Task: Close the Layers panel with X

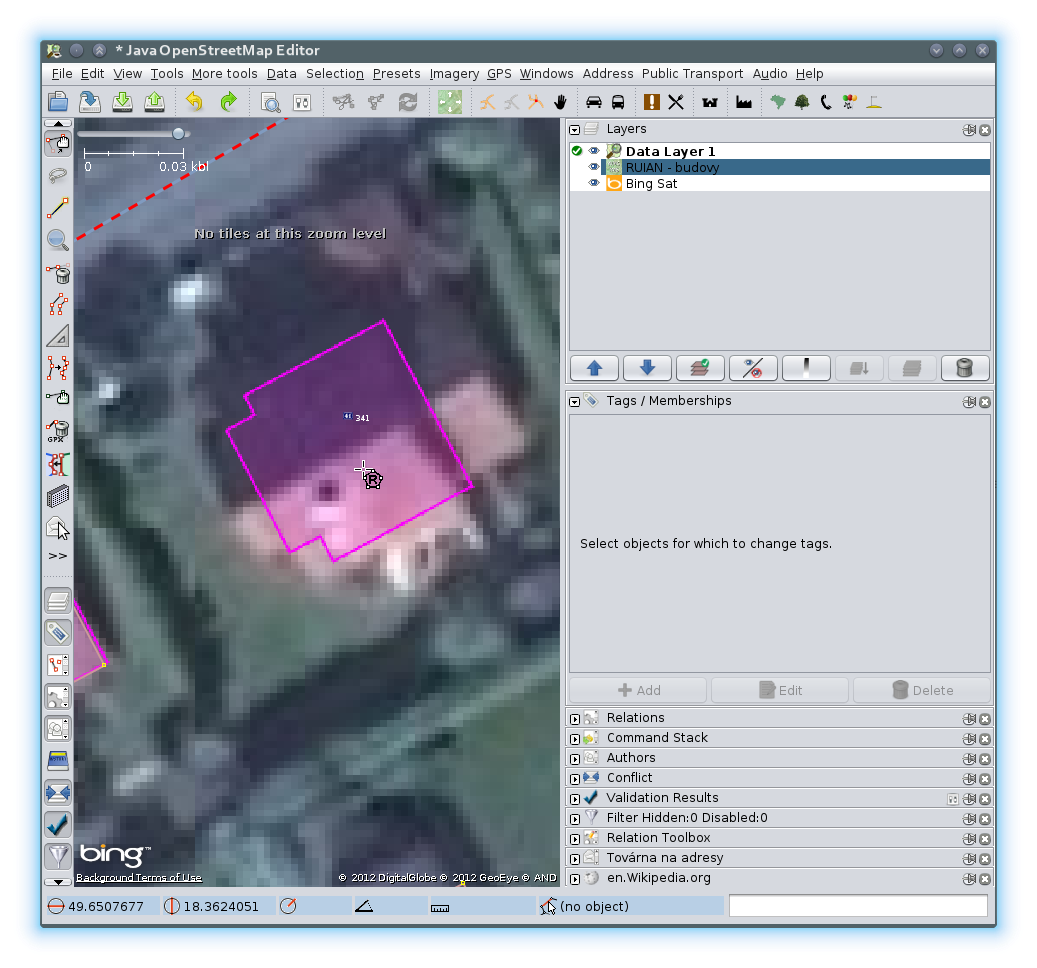Action: [985, 130]
